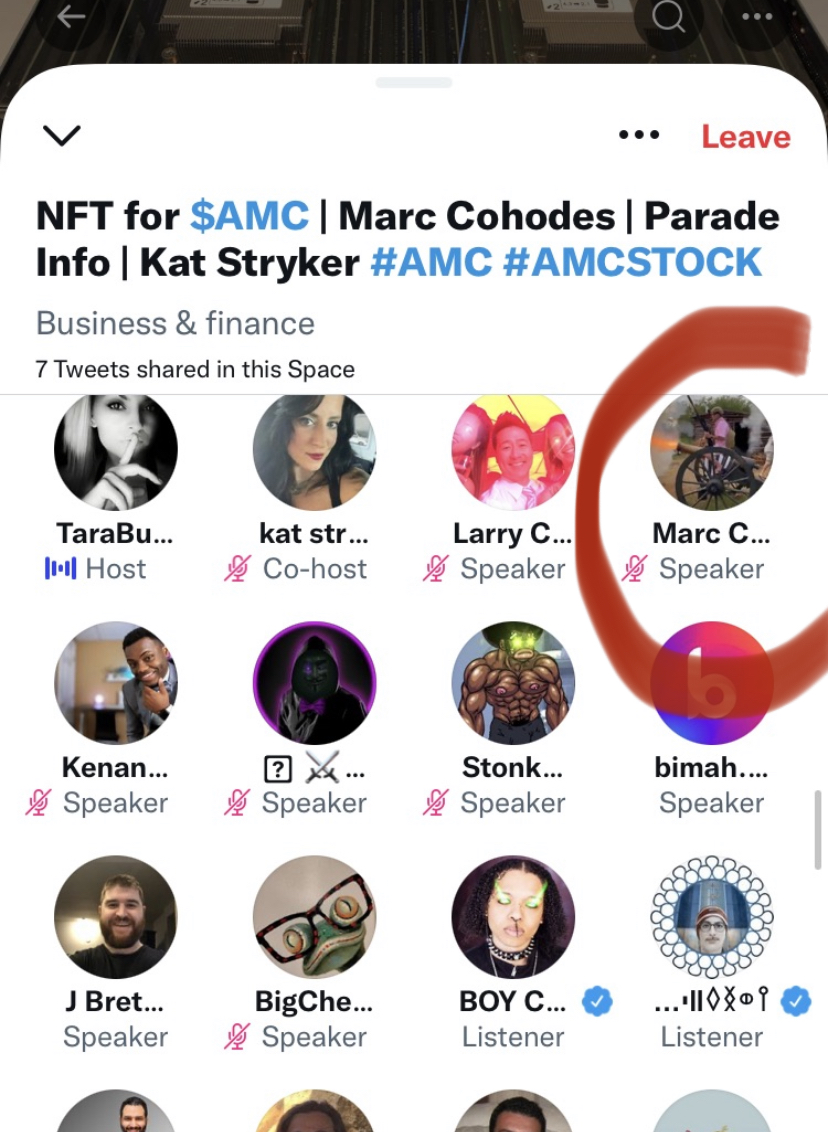Tap the search magnifier icon at top
The image size is (828, 1132).
[x=668, y=17]
